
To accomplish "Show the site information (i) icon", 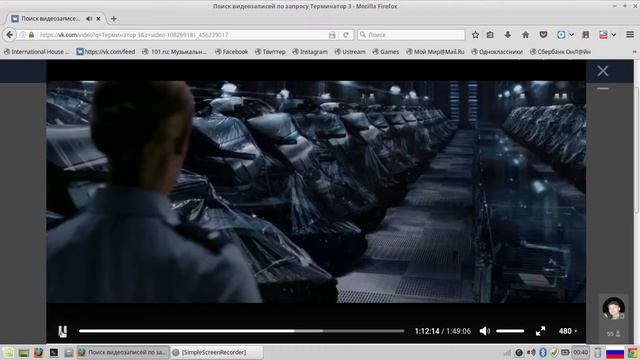I will tap(23, 35).
